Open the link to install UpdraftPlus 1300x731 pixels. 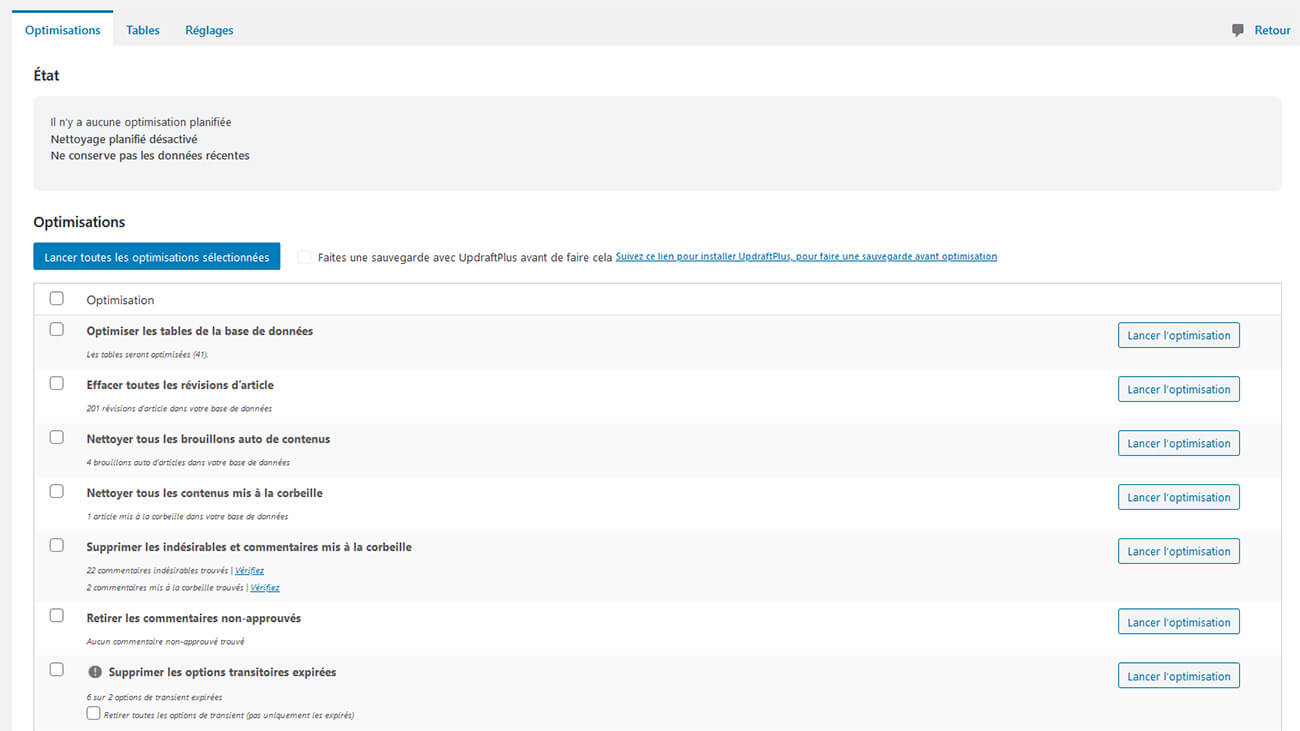[806, 257]
